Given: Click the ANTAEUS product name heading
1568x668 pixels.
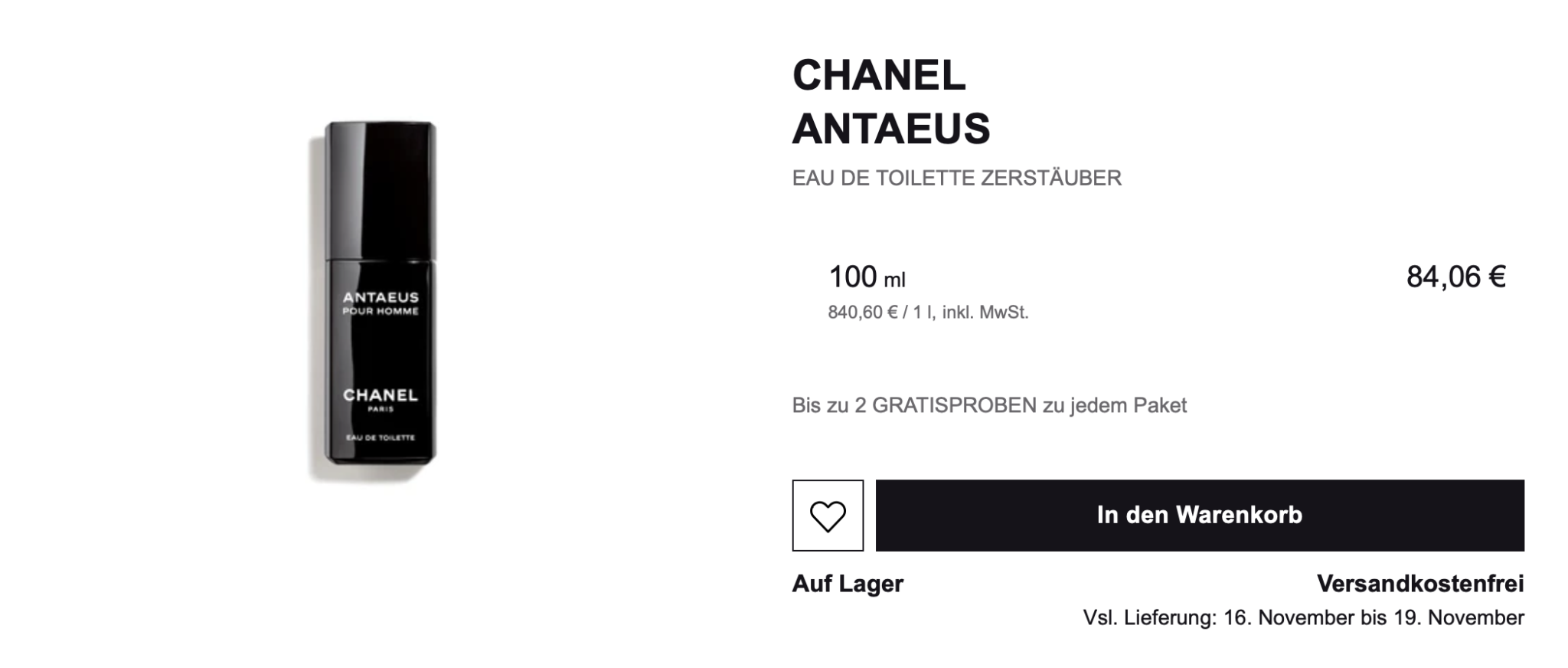Looking at the screenshot, I should (891, 128).
